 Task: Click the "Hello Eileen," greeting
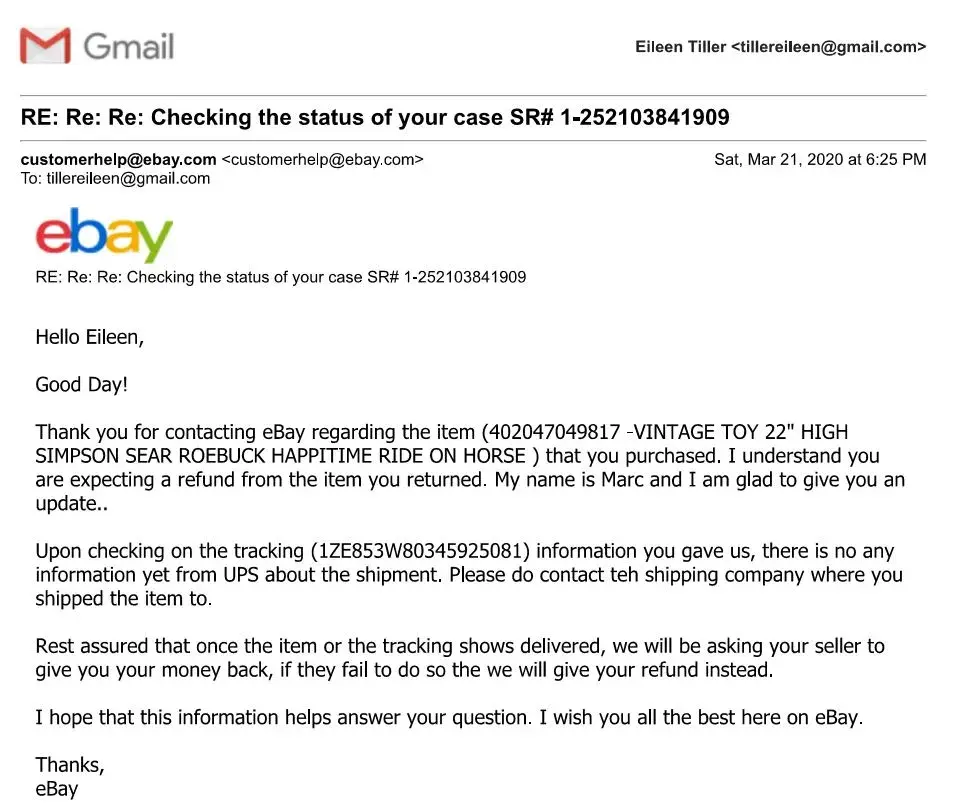click(90, 337)
